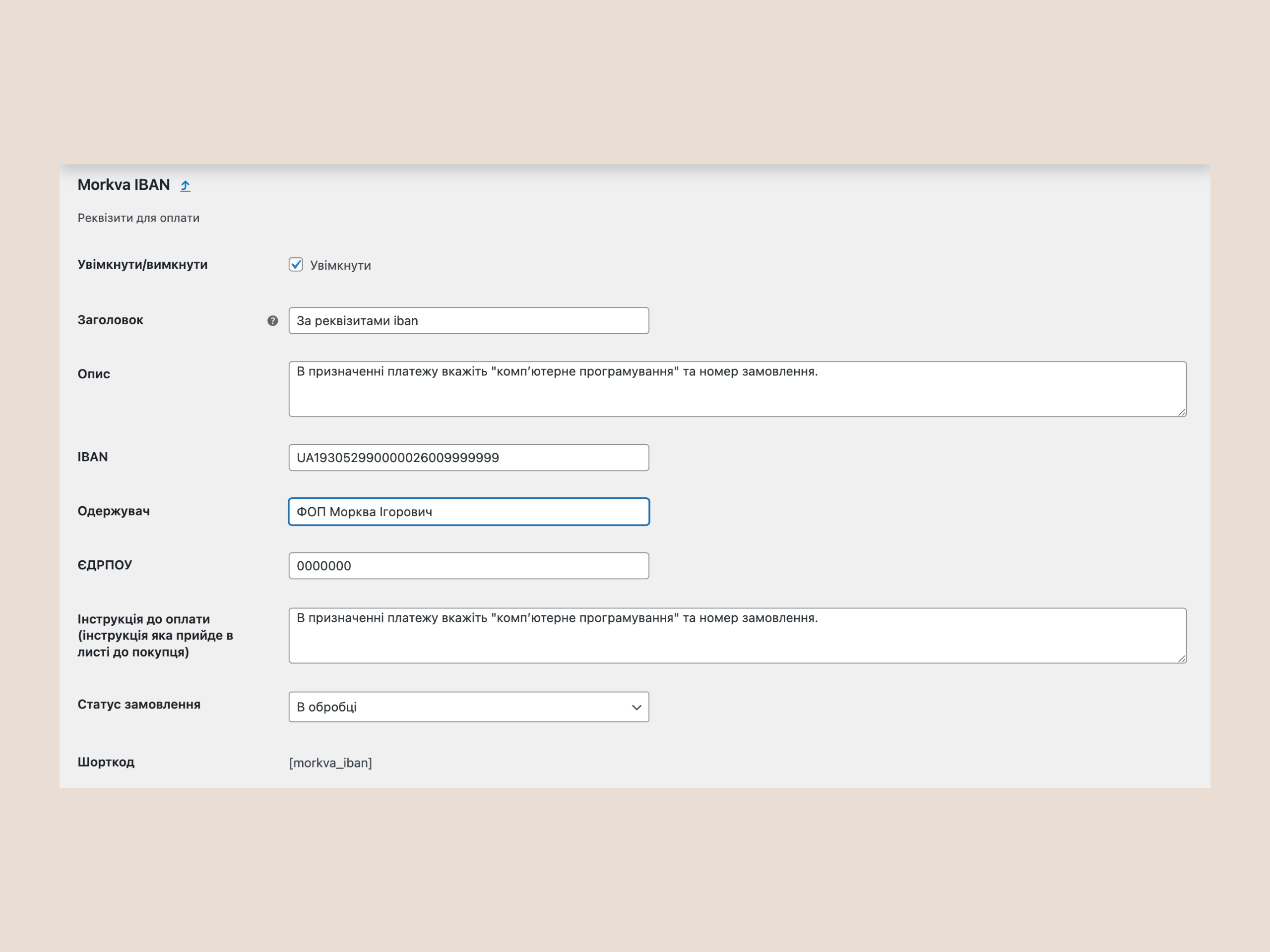Screen dimensions: 1270x952
Task: Click the Заголовок input field
Action: pos(469,321)
